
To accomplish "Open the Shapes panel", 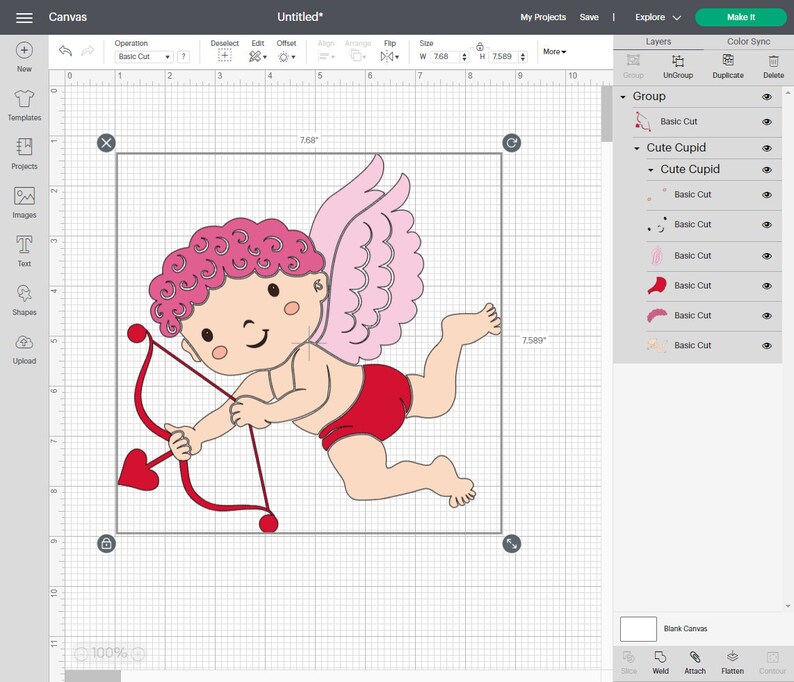I will pos(24,300).
